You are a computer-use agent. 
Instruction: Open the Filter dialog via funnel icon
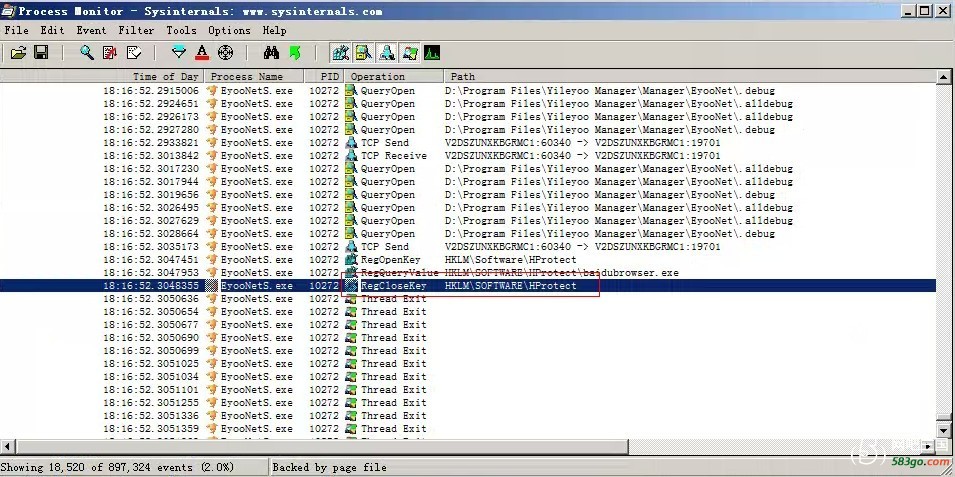(x=178, y=53)
